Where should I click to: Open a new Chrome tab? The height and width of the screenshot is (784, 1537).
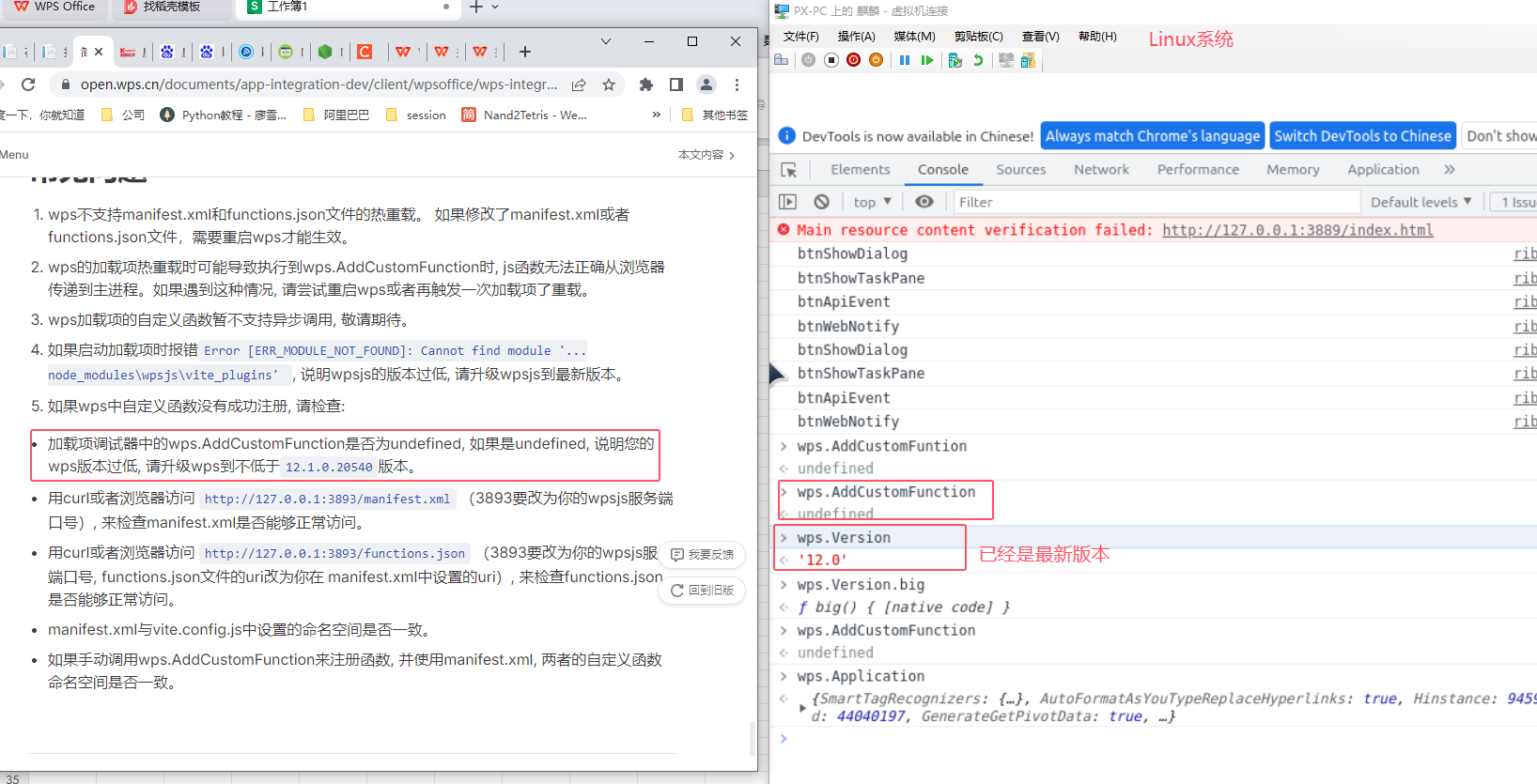[525, 52]
